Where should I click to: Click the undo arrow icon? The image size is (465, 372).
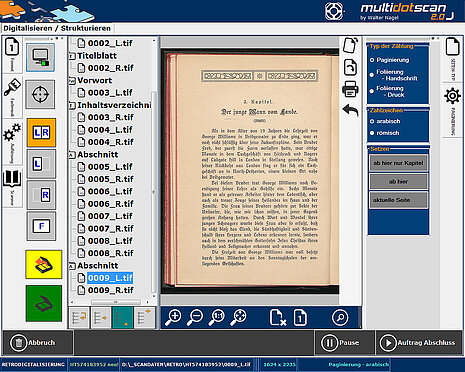(350, 110)
